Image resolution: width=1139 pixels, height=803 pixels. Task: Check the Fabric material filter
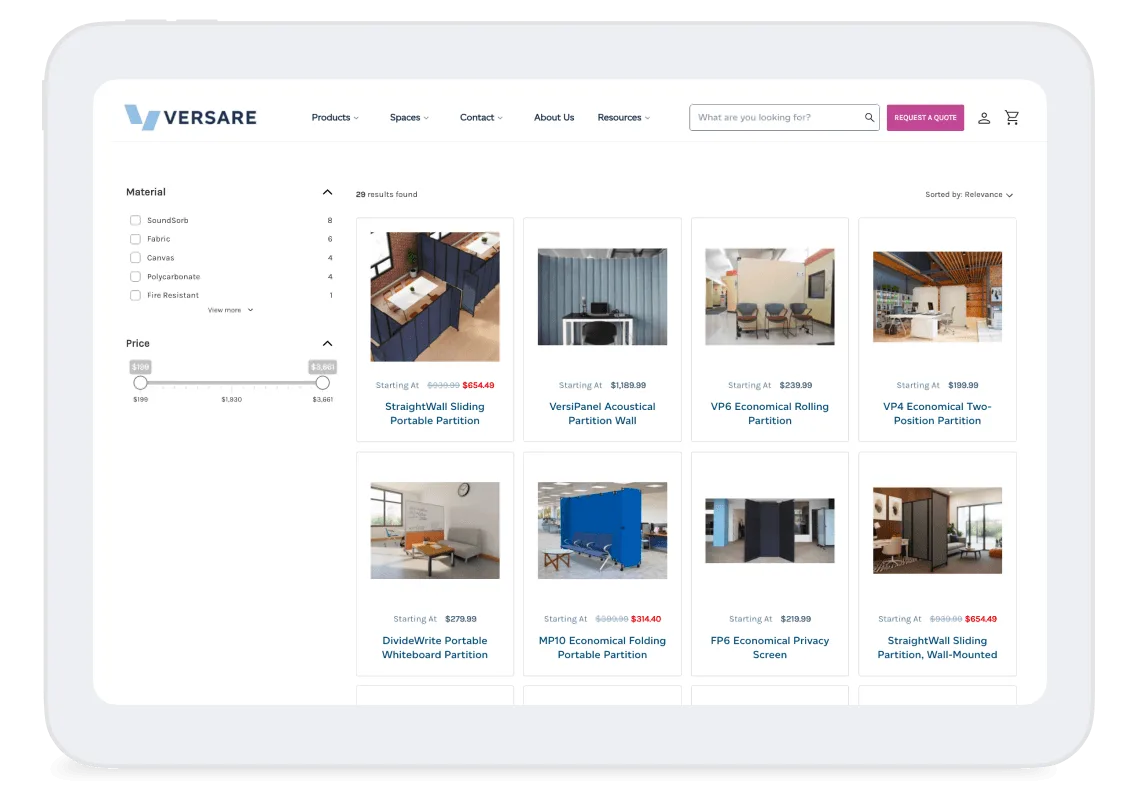click(135, 239)
